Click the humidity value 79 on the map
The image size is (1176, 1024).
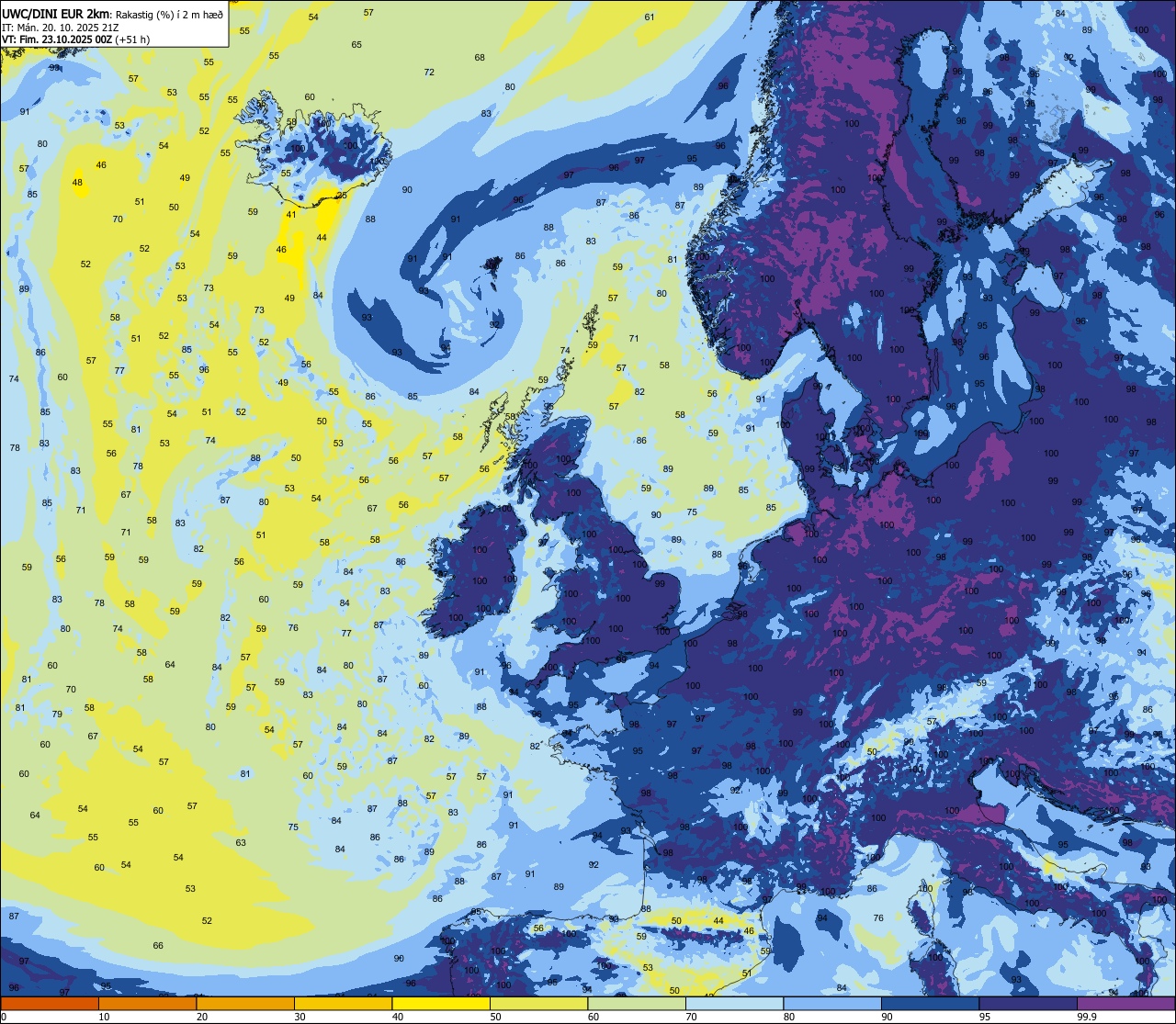pos(57,715)
